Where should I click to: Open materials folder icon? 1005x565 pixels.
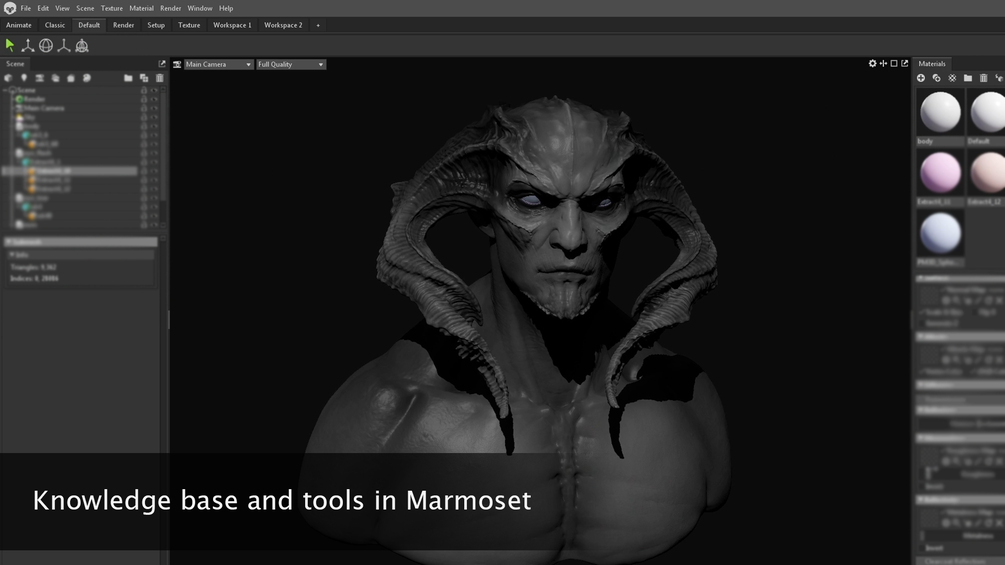(968, 78)
